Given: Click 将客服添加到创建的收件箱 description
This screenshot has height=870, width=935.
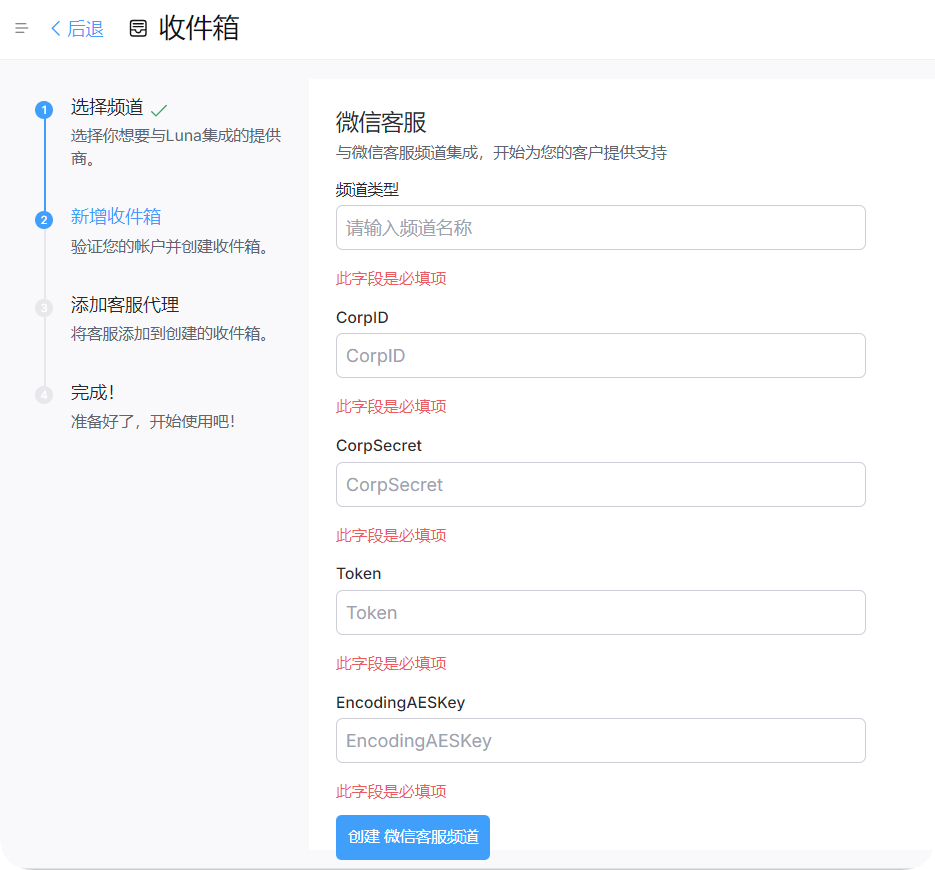Looking at the screenshot, I should (169, 333).
